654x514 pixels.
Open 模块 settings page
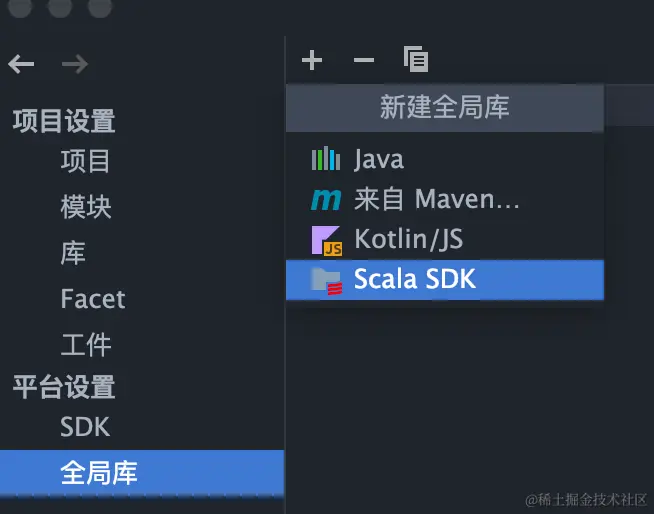pyautogui.click(x=86, y=207)
